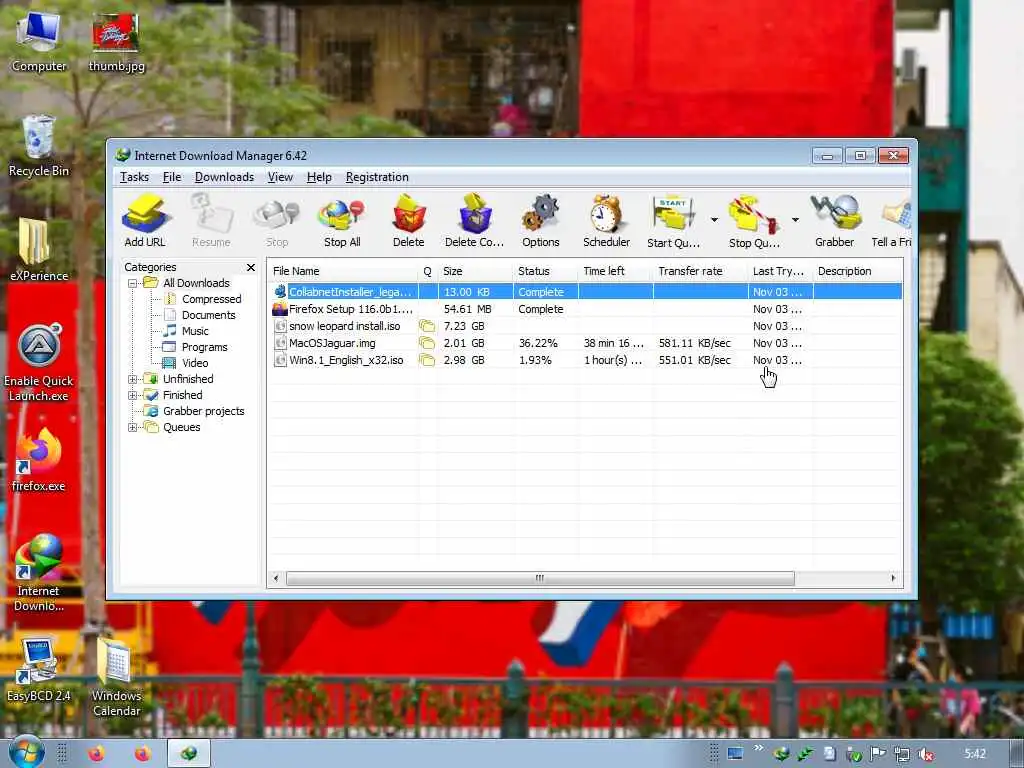Screen dimensions: 1024x768
Task: Click the scrollbar right arrow
Action: [893, 578]
